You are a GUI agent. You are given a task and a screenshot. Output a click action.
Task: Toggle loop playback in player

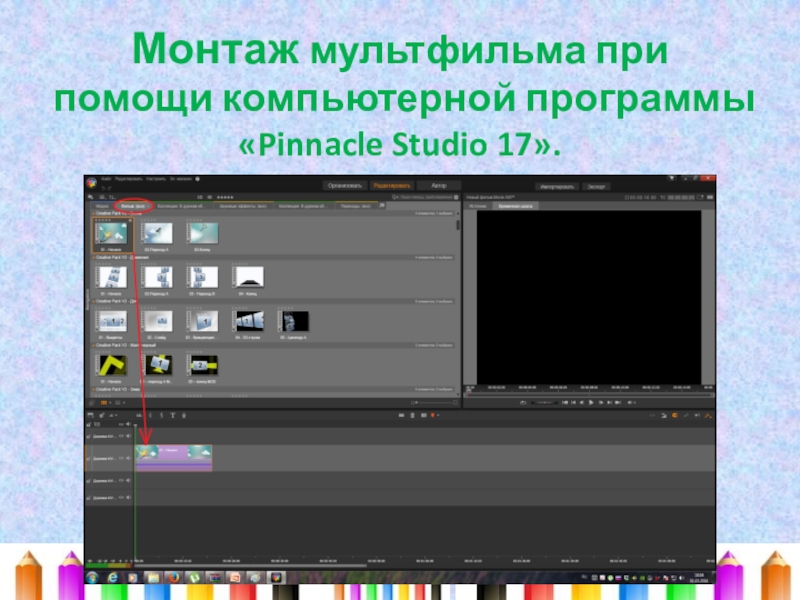pyautogui.click(x=523, y=403)
